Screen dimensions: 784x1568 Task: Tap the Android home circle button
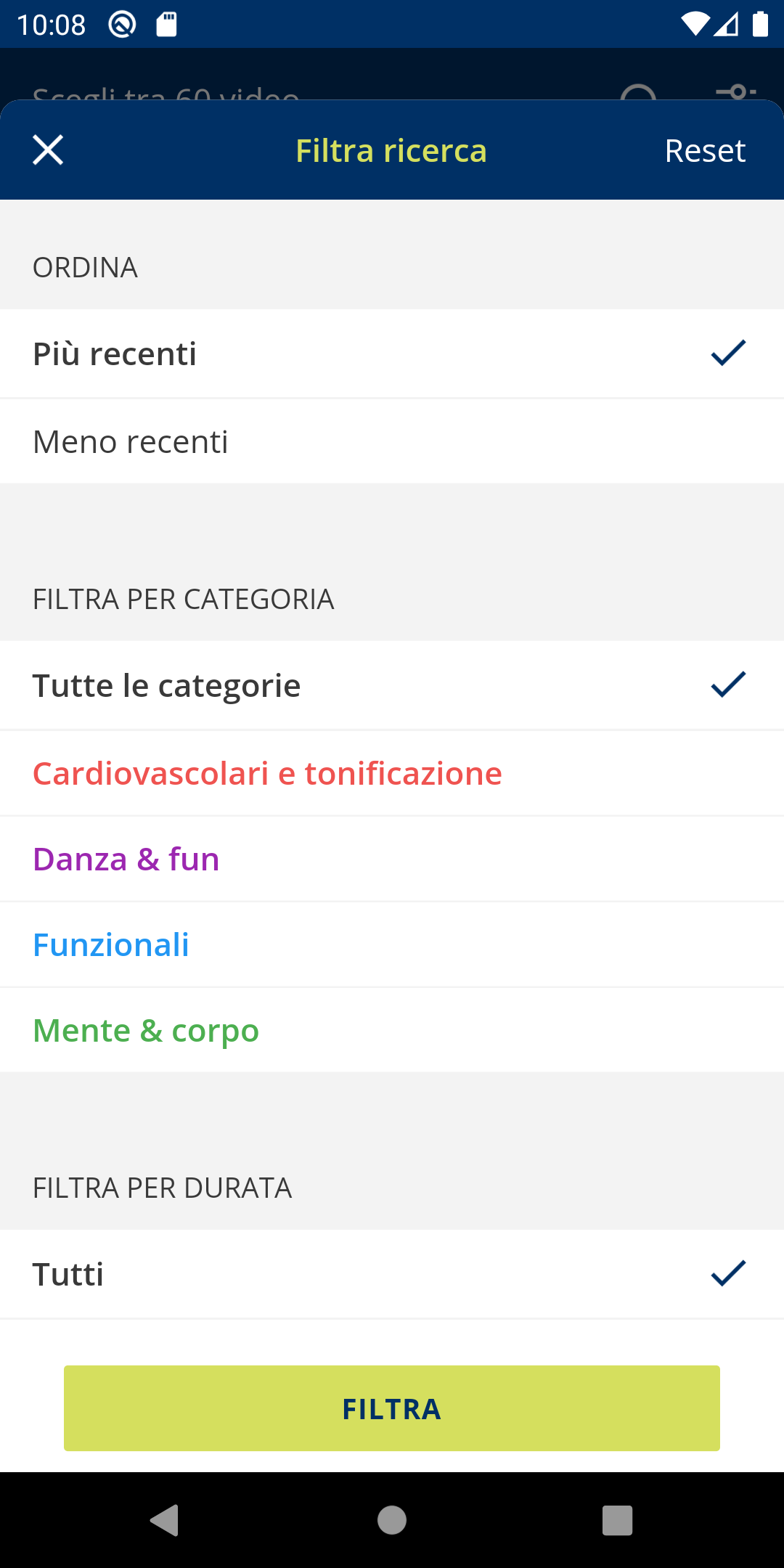point(392,1520)
